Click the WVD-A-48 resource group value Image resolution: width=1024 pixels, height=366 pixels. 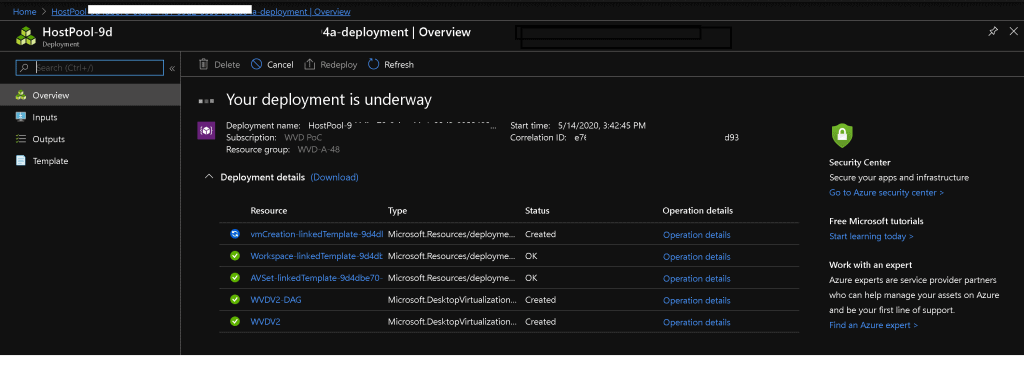tap(319, 150)
